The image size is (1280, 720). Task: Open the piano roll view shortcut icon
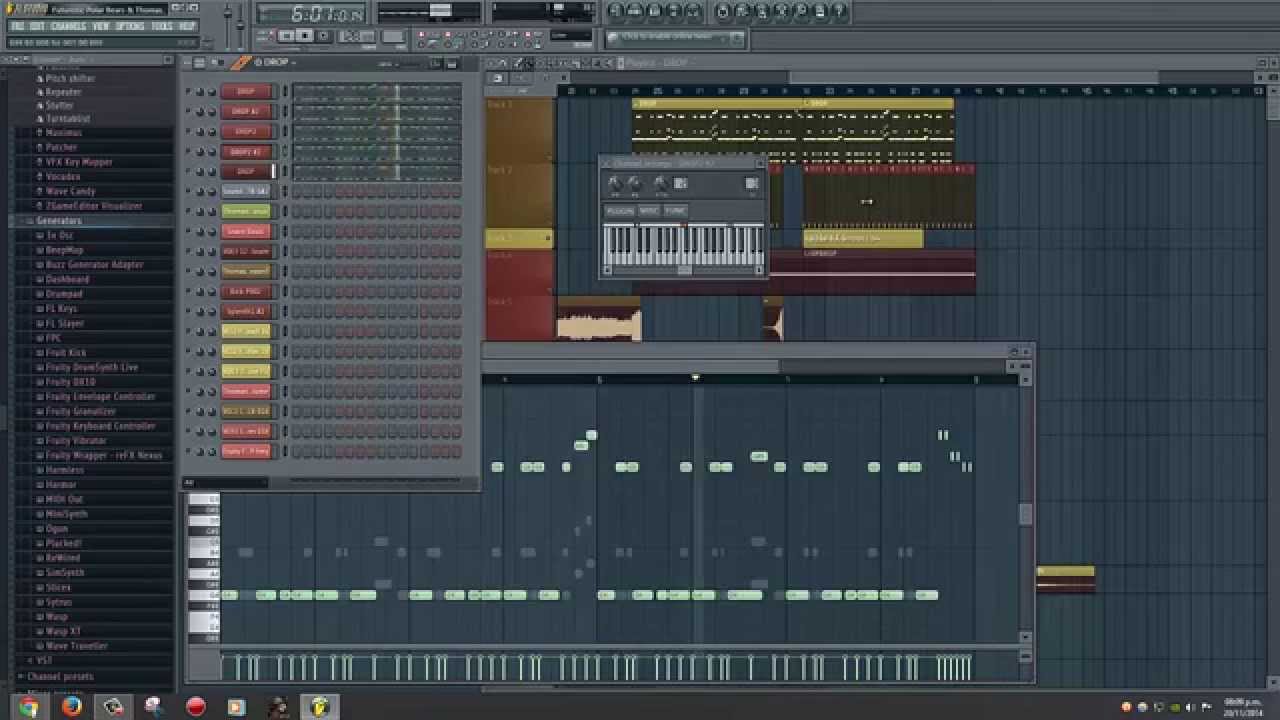[x=655, y=11]
